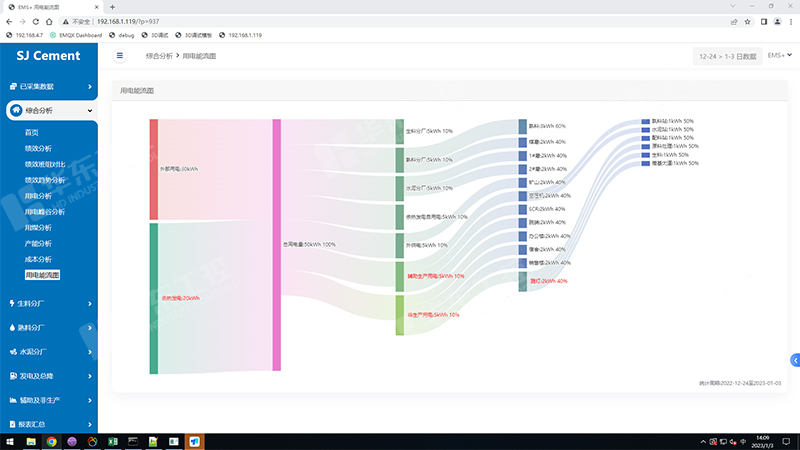Click the pink 总用电量 Sankey node bar

tap(277, 245)
